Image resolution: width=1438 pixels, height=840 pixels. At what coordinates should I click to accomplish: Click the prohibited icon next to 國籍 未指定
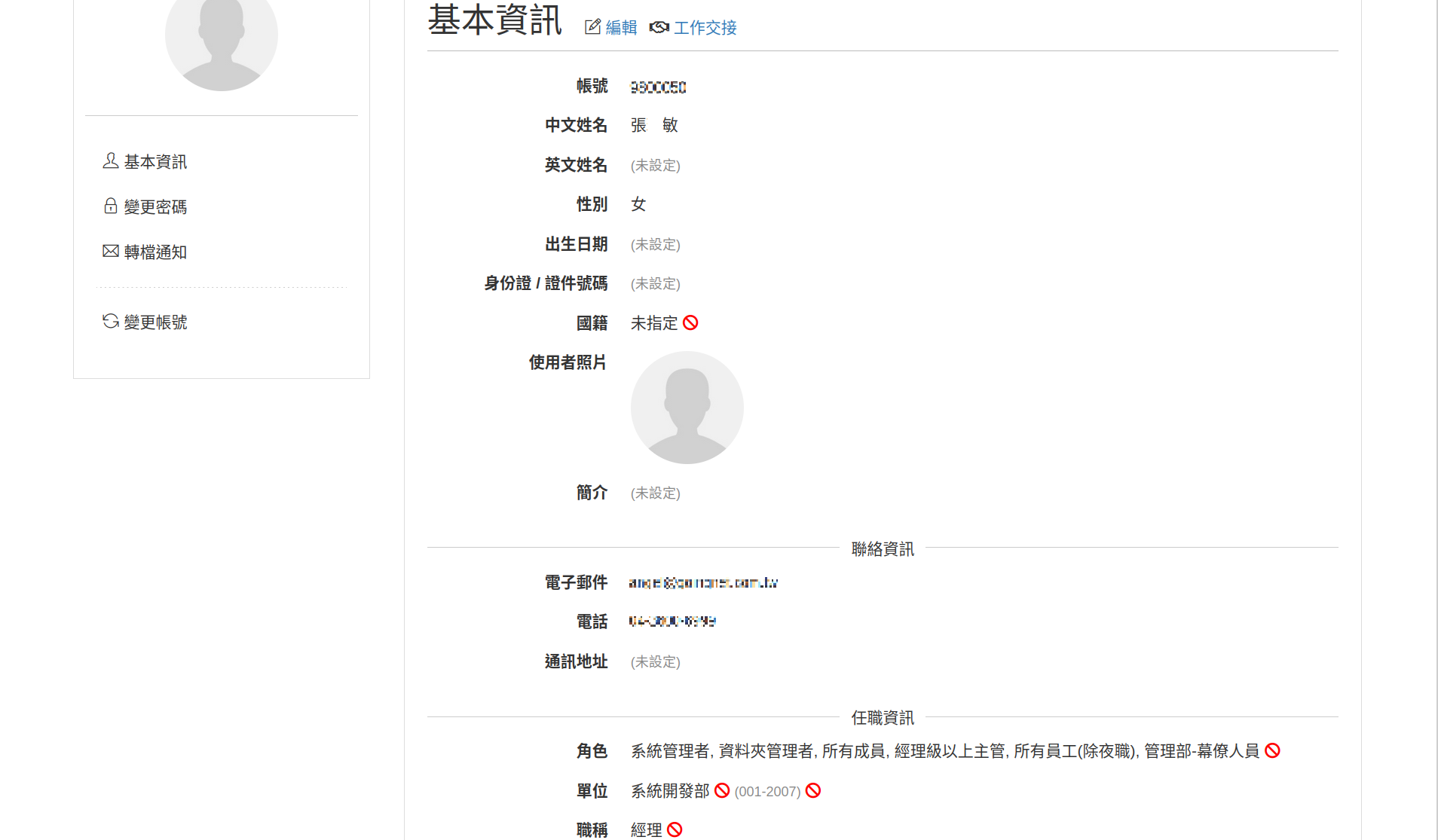click(690, 323)
